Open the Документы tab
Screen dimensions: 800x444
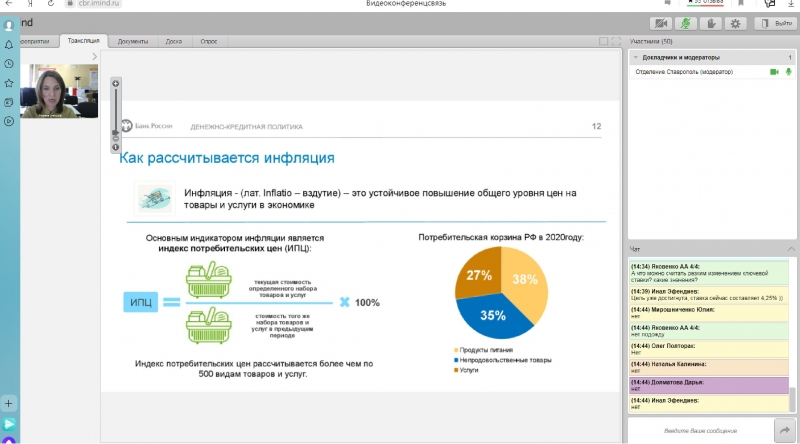click(133, 41)
